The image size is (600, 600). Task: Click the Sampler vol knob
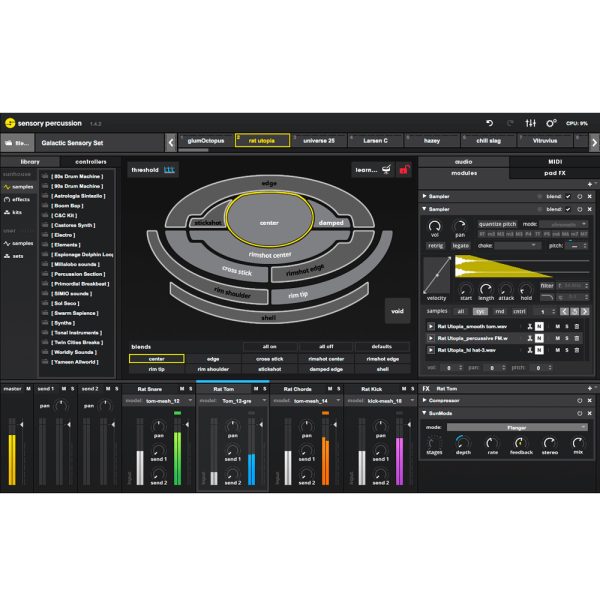[435, 227]
